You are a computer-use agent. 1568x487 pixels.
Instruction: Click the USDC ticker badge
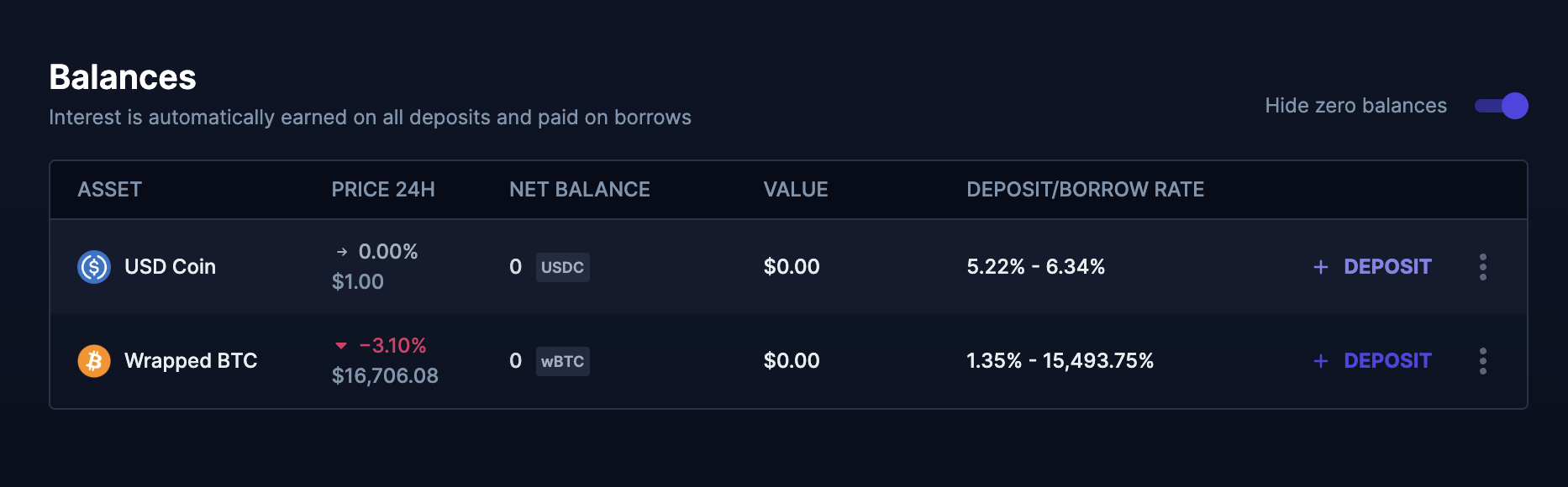(x=563, y=267)
